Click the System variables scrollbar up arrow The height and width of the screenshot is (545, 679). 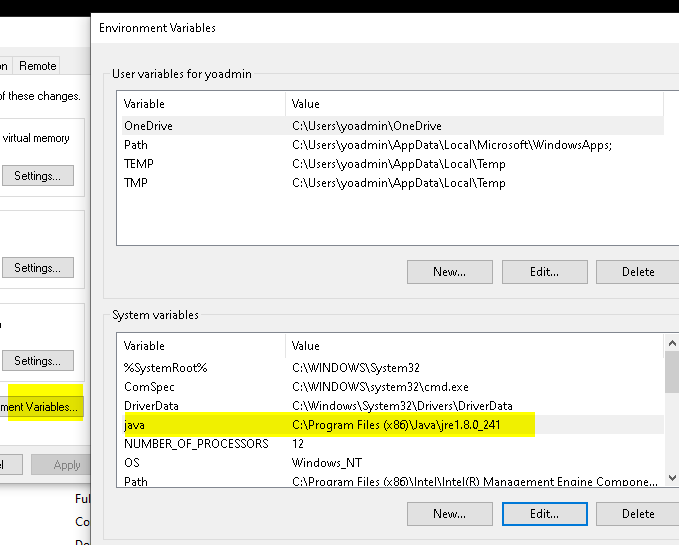point(671,344)
